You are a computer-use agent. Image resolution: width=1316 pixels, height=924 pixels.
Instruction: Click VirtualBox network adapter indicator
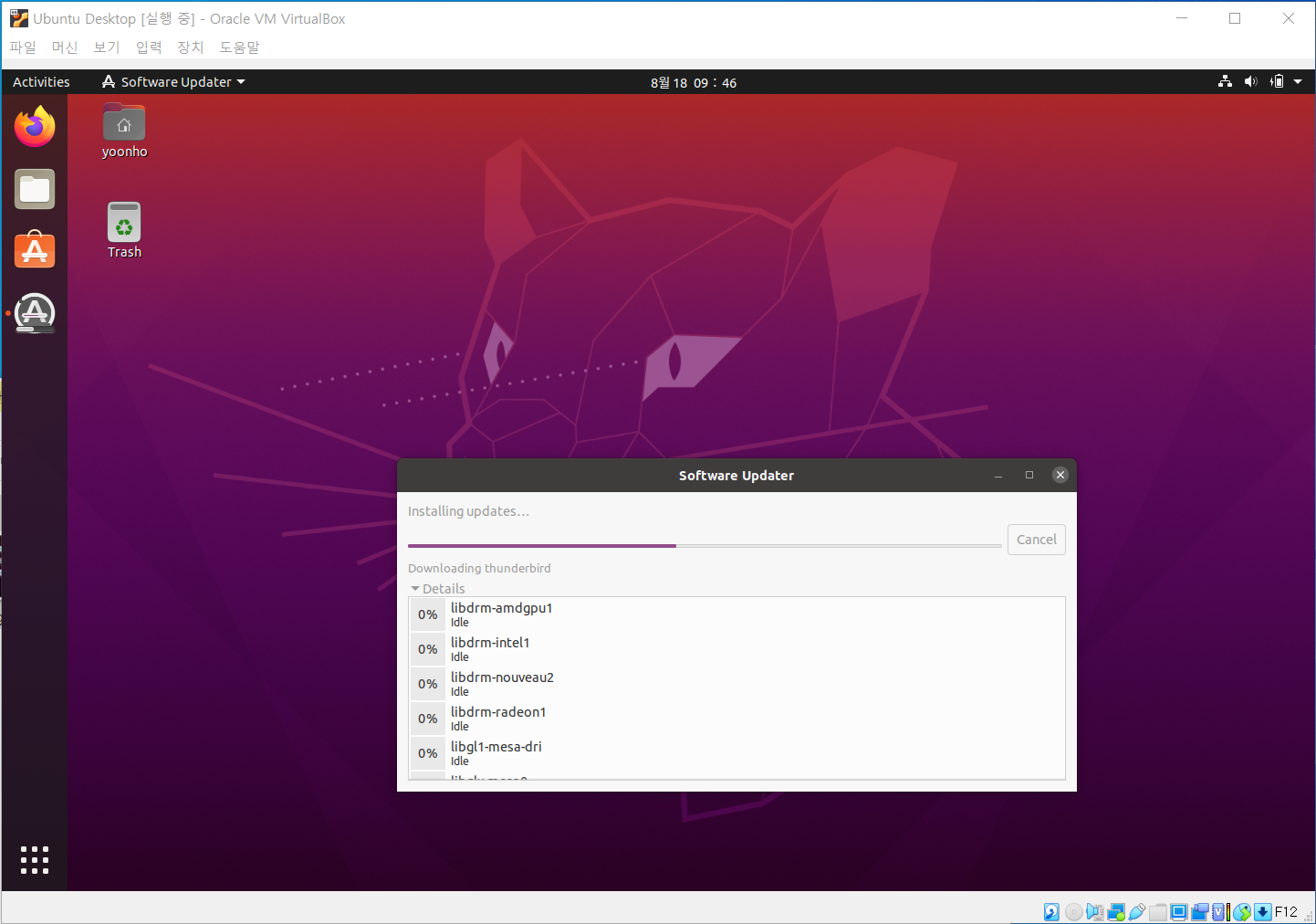click(x=1116, y=912)
